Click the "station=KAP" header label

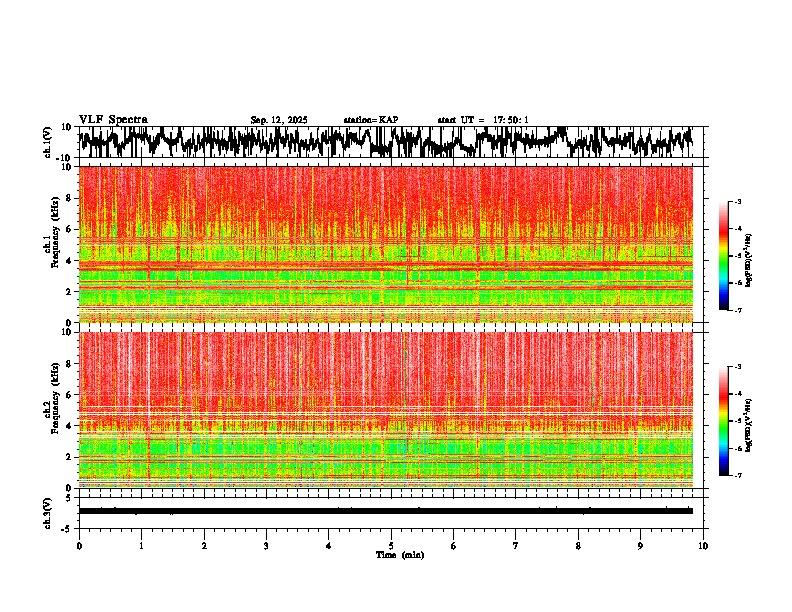(x=371, y=120)
